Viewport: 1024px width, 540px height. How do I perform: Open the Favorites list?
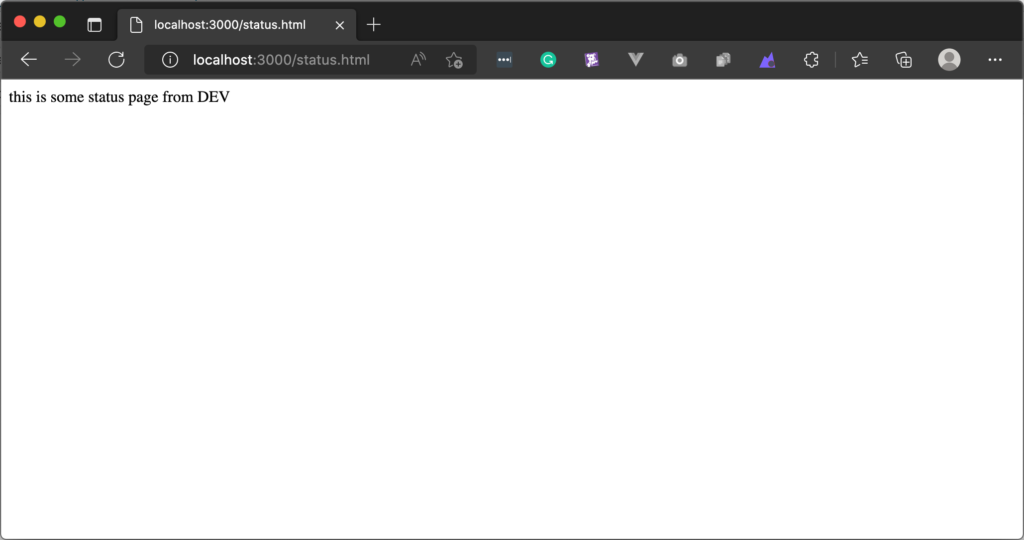click(859, 60)
